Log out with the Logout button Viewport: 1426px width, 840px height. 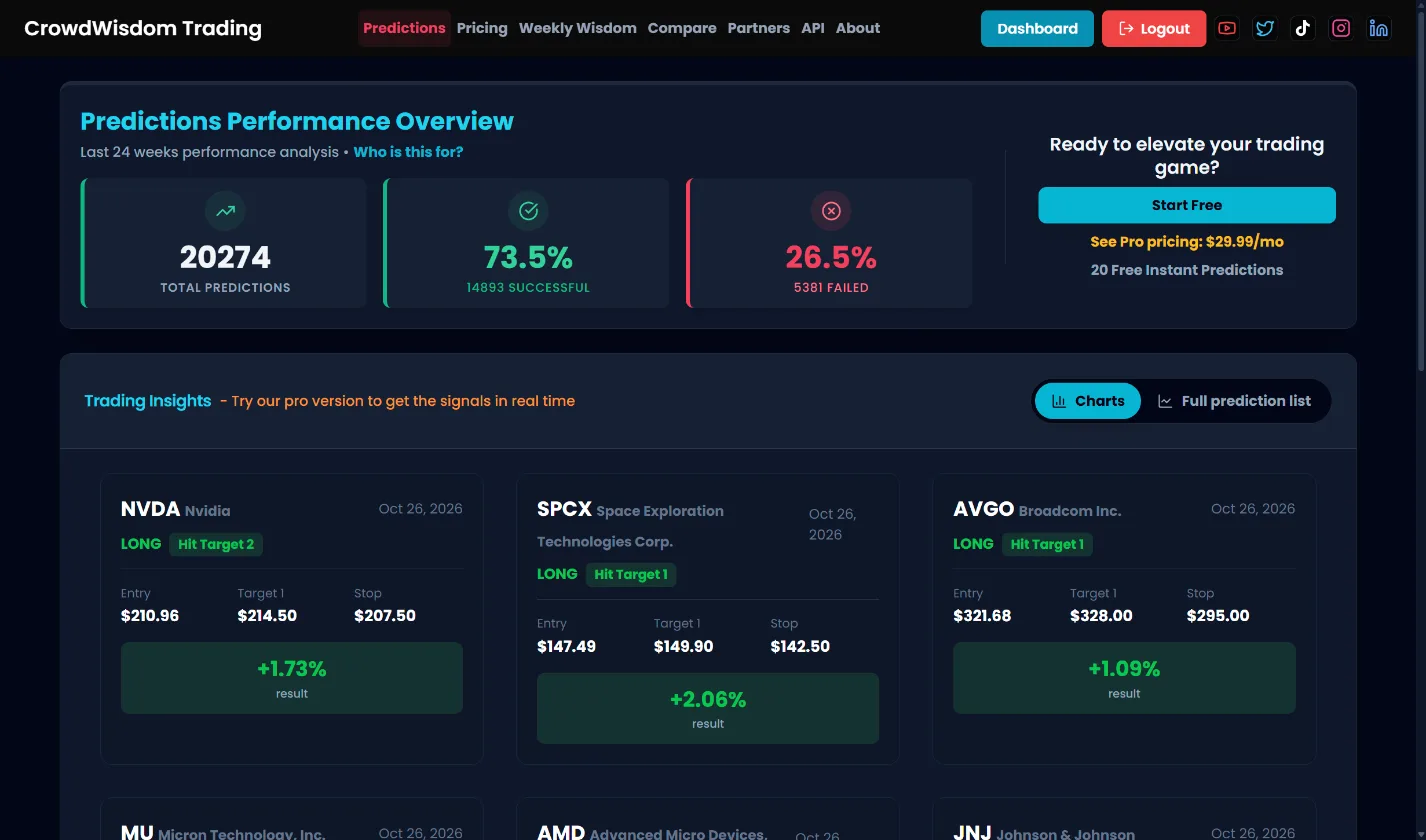[x=1154, y=28]
